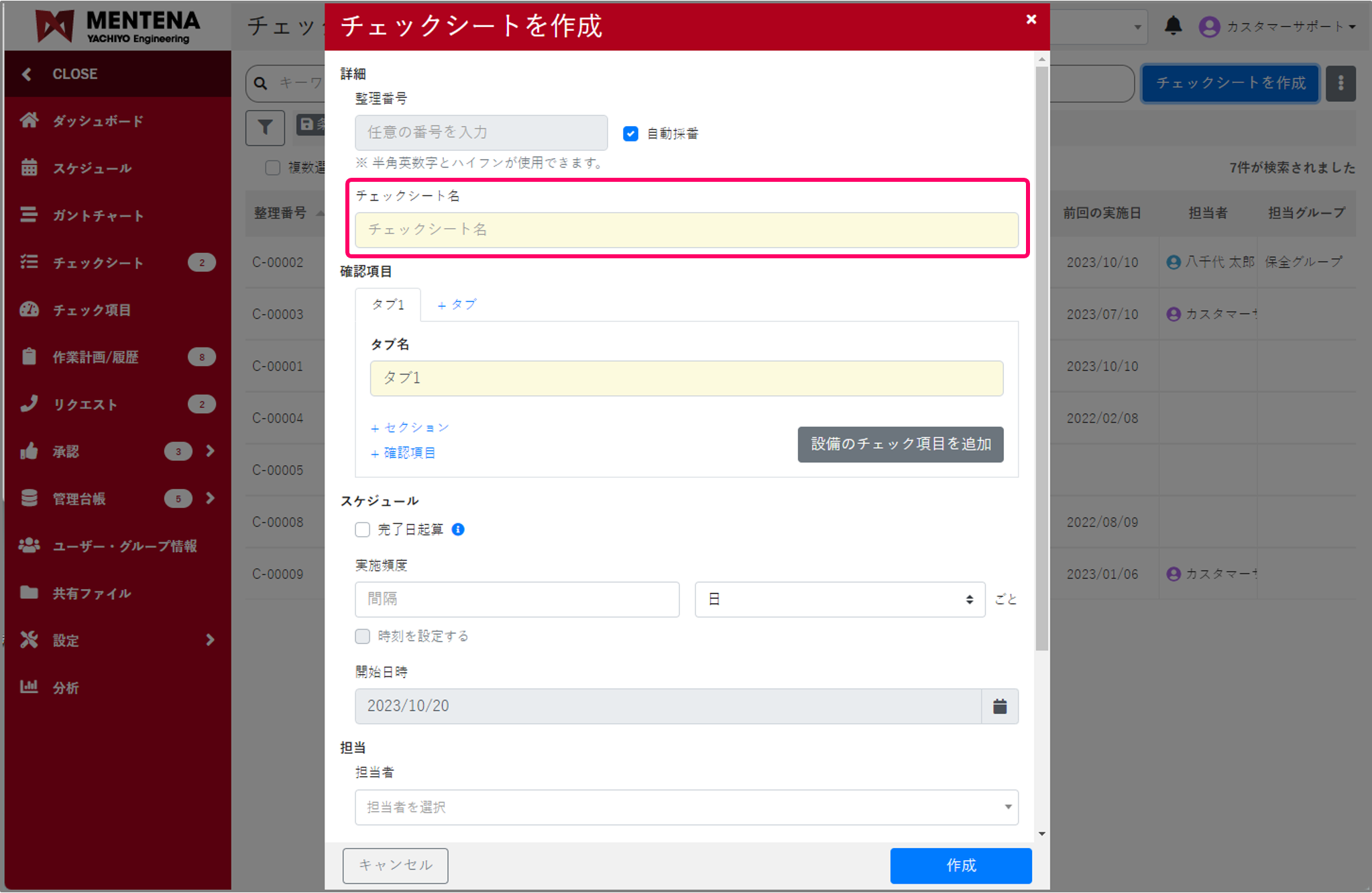Viewport: 1372px width, 893px height.
Task: Select ガントチャート in the sidebar
Action: 97,215
